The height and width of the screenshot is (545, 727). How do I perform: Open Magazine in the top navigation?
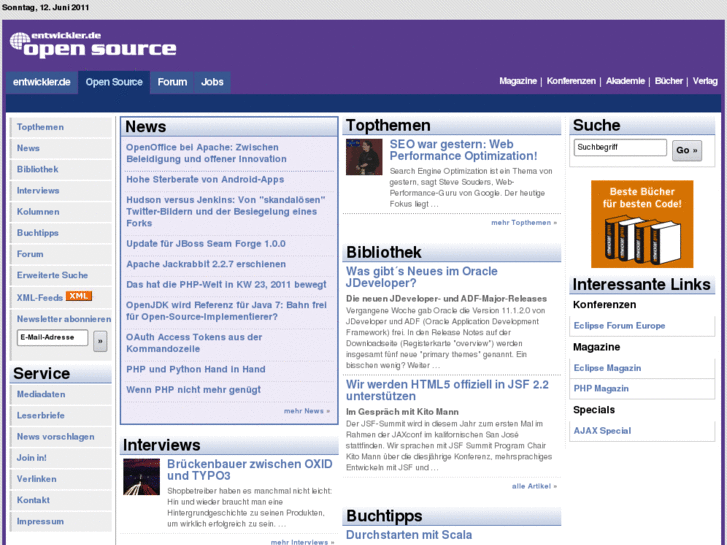click(x=518, y=81)
